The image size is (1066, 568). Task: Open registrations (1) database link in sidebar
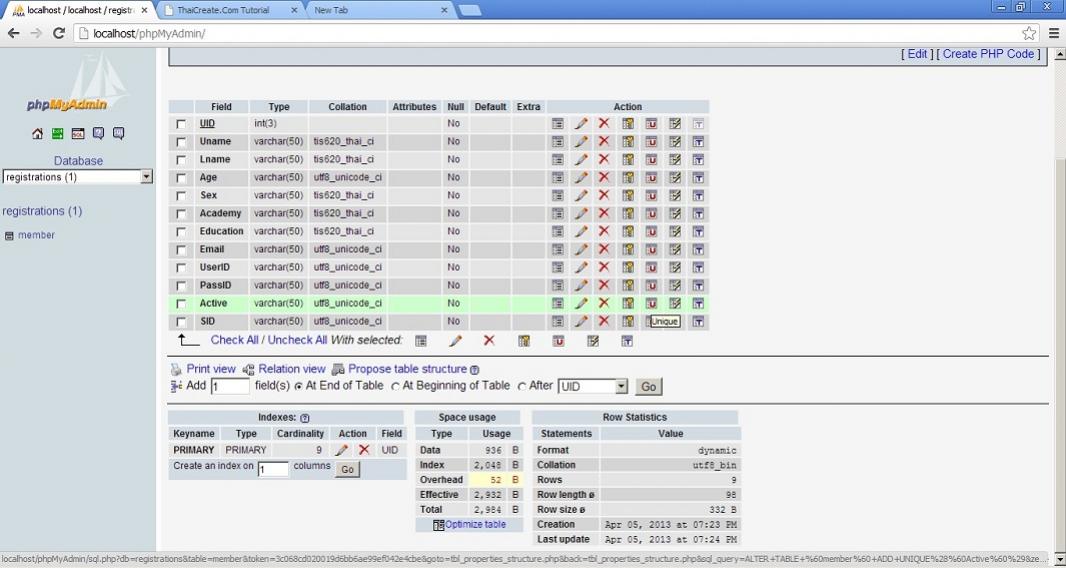pyautogui.click(x=42, y=211)
